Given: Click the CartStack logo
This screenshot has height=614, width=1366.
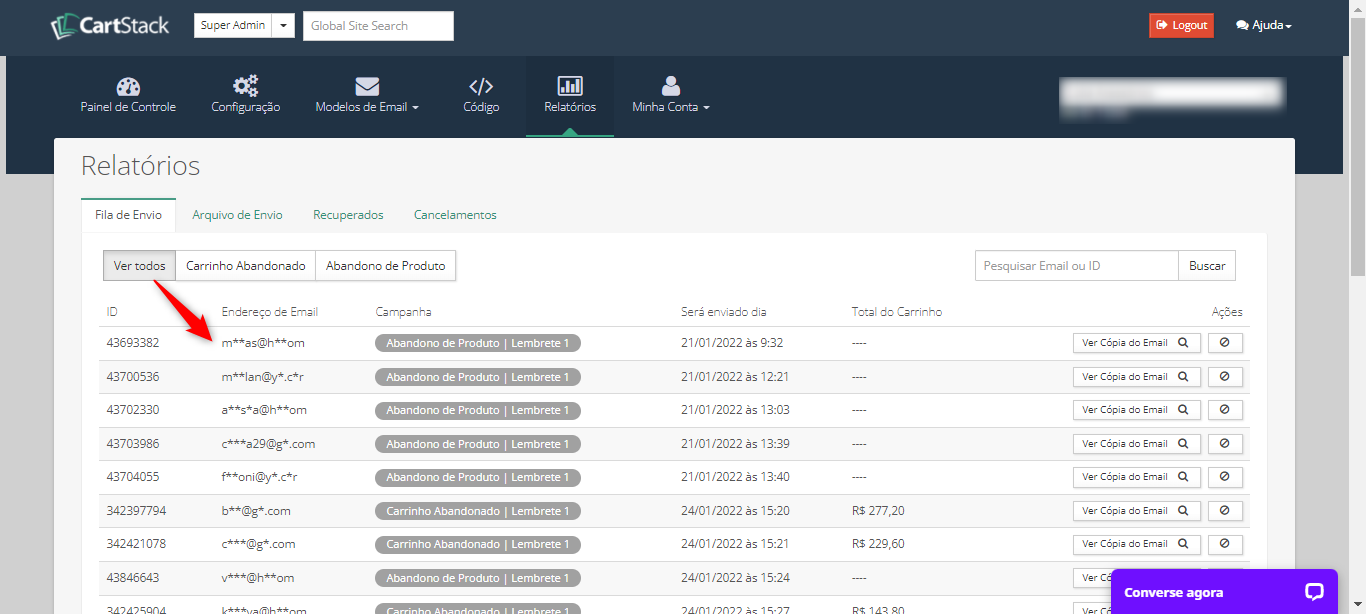Looking at the screenshot, I should tap(111, 26).
